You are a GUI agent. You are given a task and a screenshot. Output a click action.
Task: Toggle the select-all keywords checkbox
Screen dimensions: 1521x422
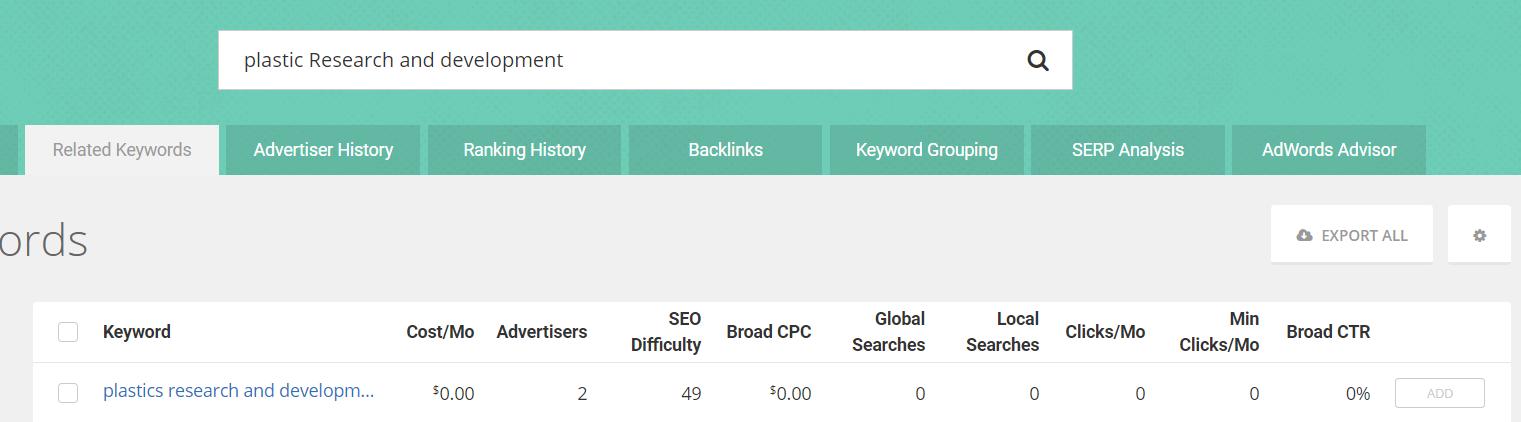[x=68, y=332]
